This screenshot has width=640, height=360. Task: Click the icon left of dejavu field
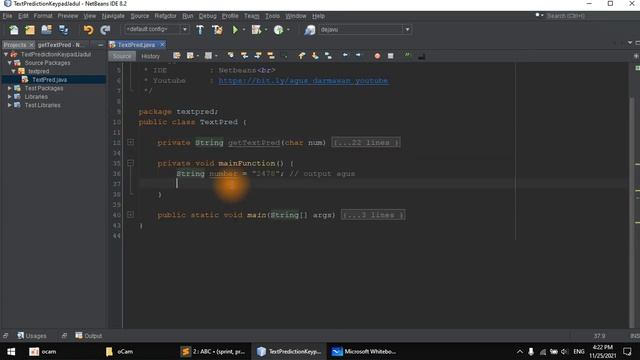pyautogui.click(x=310, y=30)
